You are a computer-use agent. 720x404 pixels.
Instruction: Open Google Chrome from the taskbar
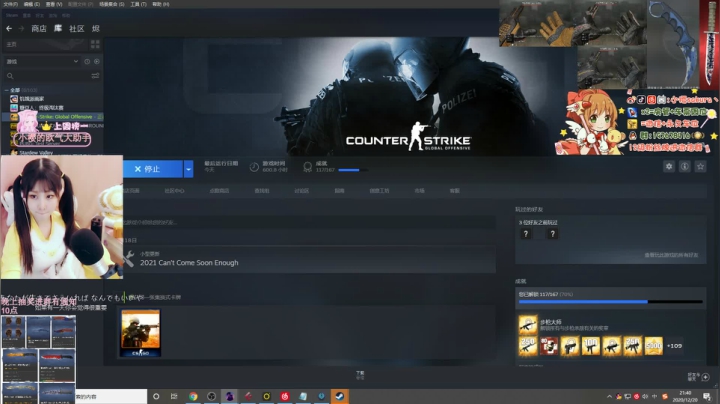click(193, 396)
